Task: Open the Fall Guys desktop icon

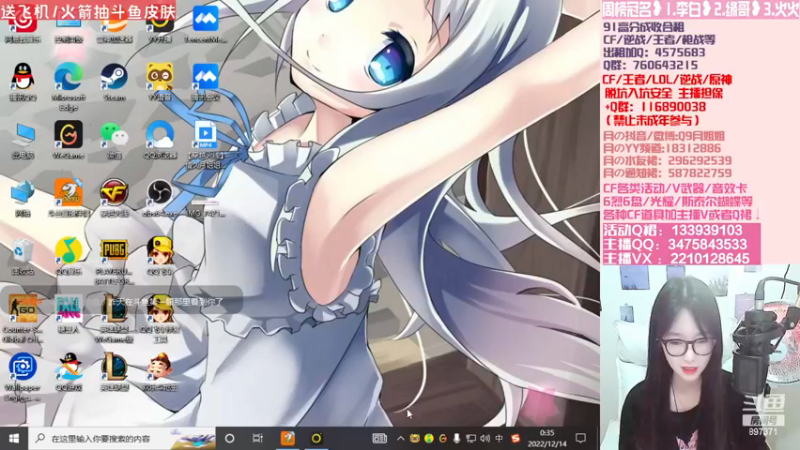Action: point(68,309)
